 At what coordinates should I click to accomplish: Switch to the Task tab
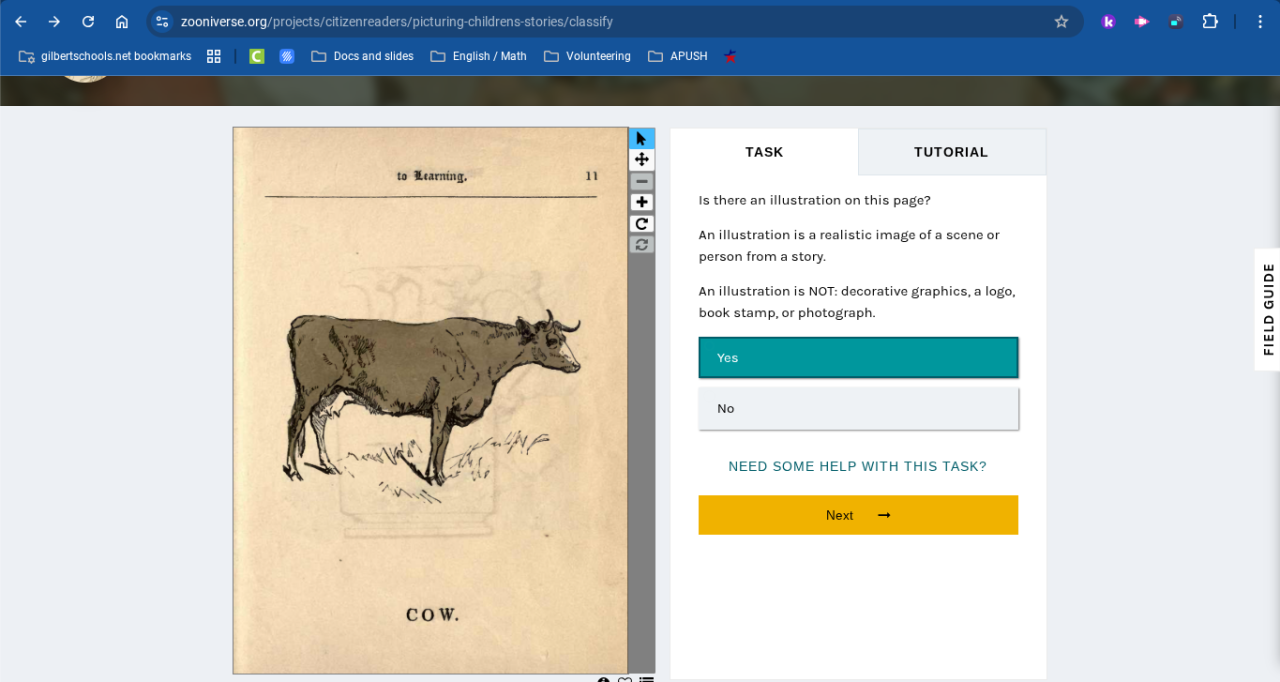coord(764,152)
